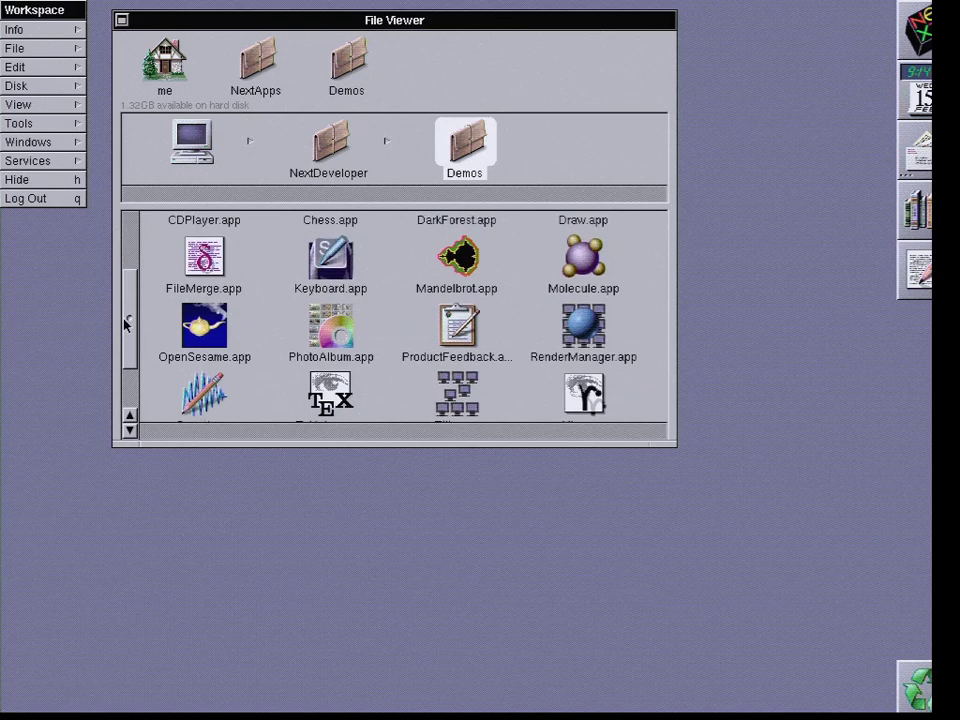Click the scroll up arrow button
960x720 pixels.
pyautogui.click(x=130, y=416)
